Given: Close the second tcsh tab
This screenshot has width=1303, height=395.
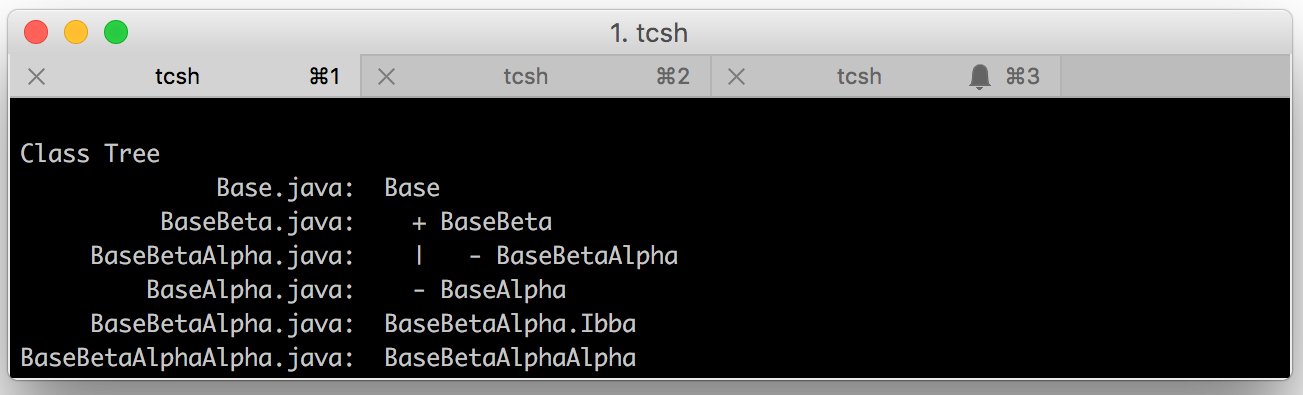Looking at the screenshot, I should 387,76.
